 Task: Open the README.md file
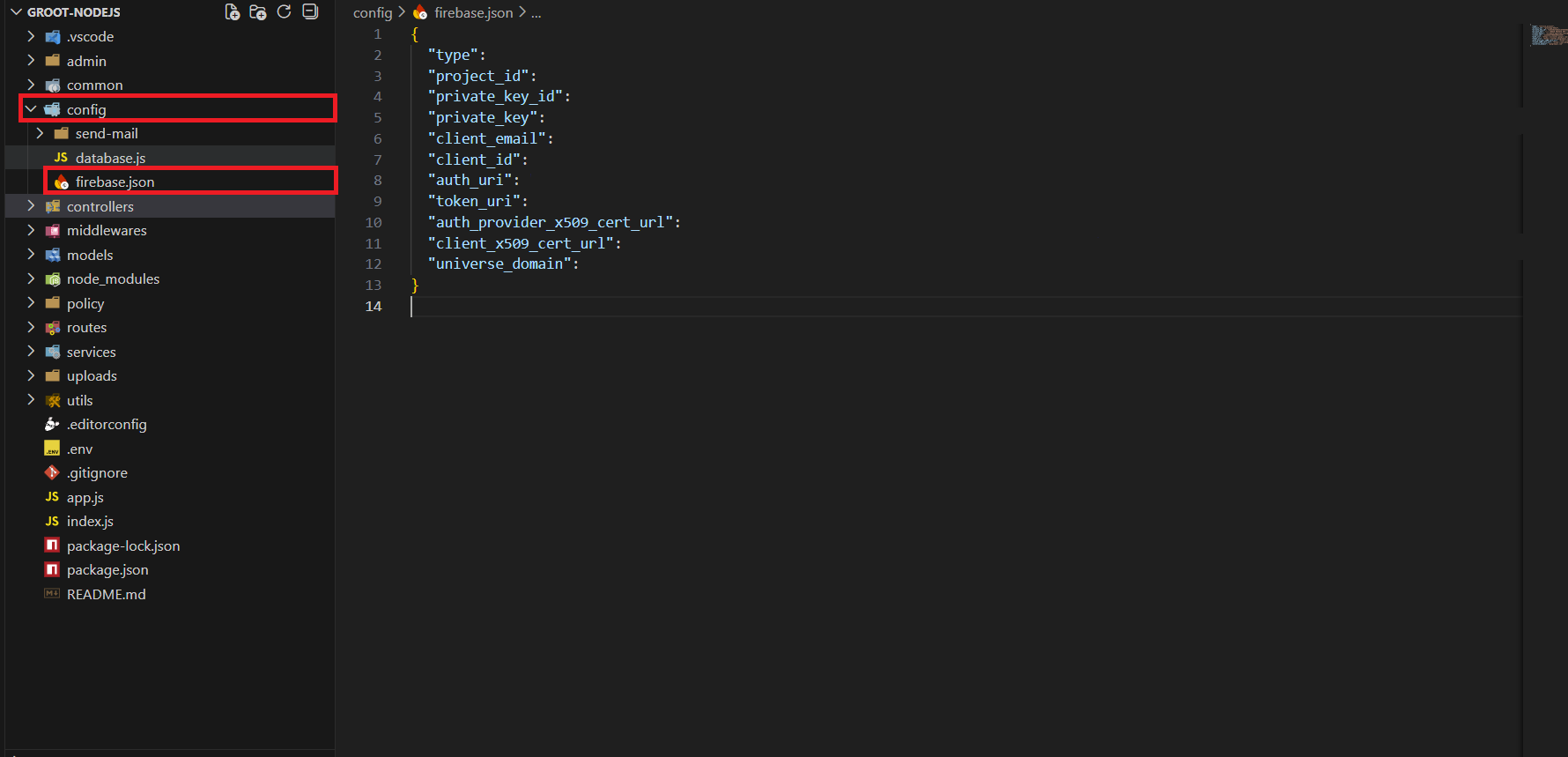pyautogui.click(x=106, y=595)
